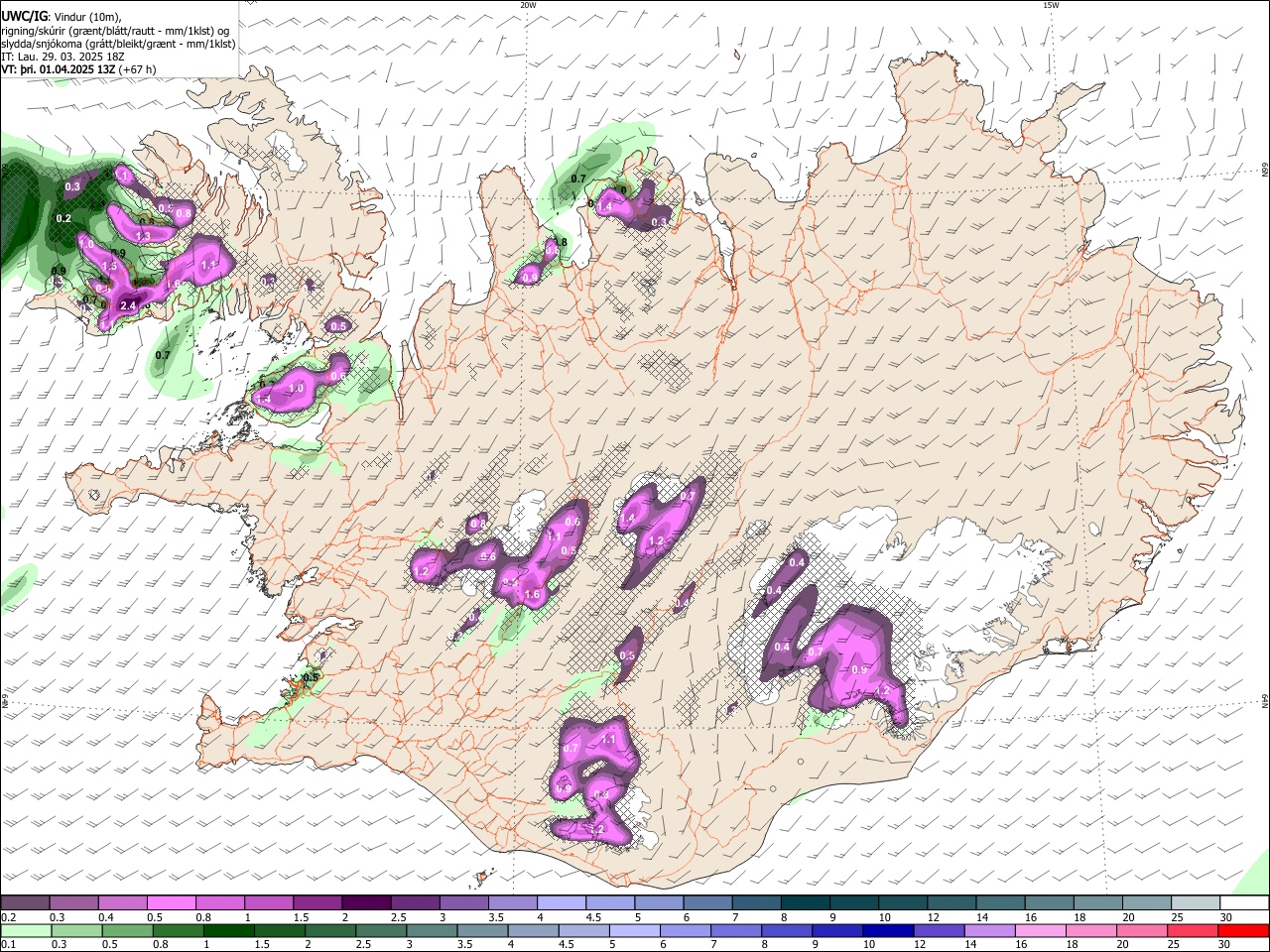The image size is (1270, 952).
Task: Pick the bright red rain swatch labeled 30
Action: click(x=1241, y=931)
